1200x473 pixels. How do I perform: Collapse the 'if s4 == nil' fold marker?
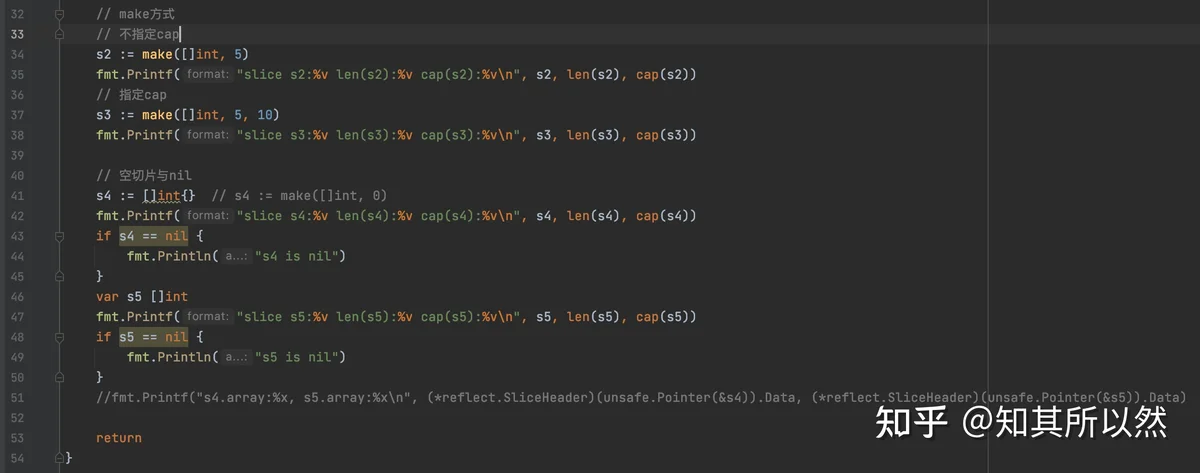(x=60, y=236)
